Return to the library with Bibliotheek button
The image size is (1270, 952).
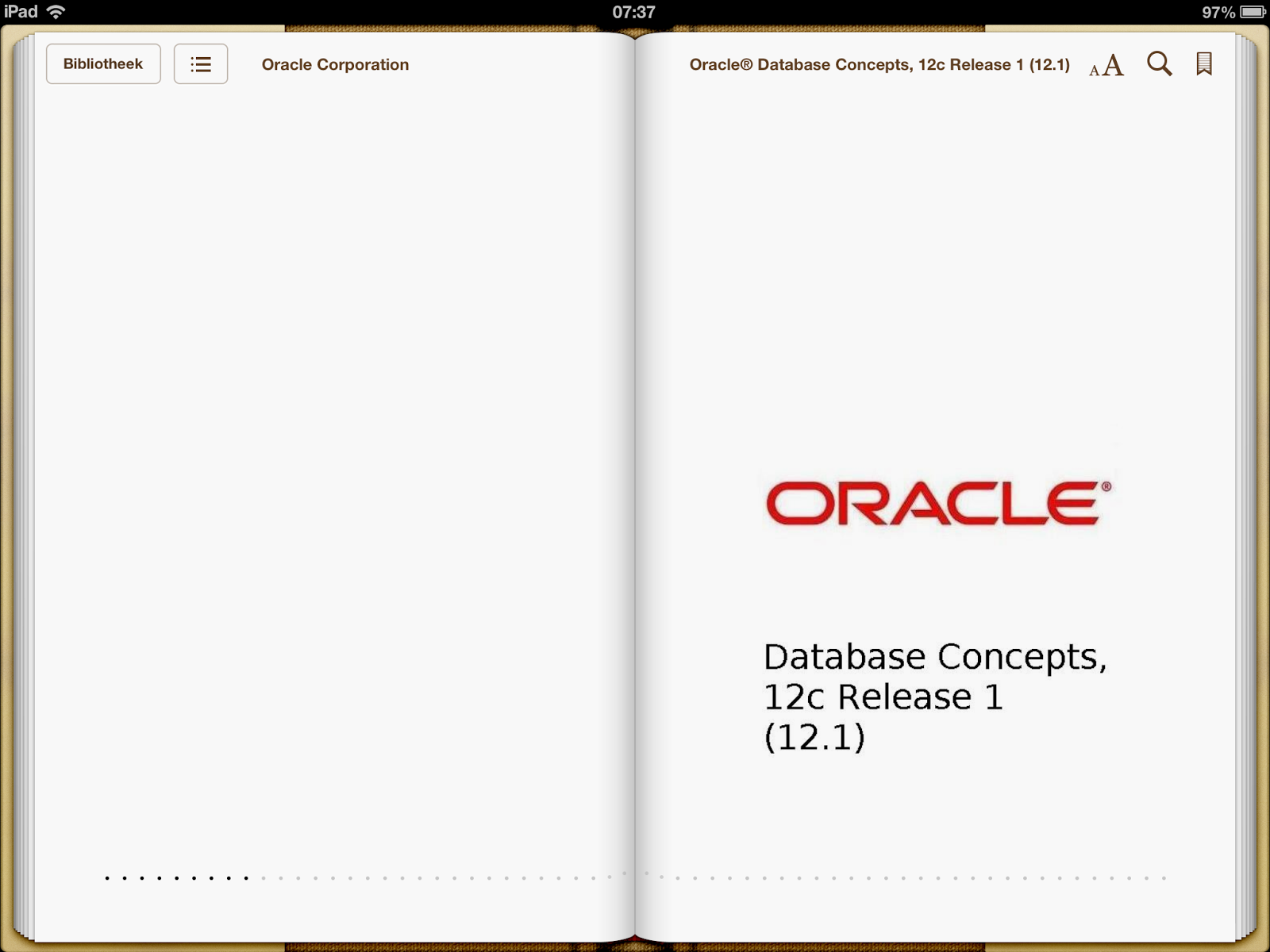coord(103,63)
